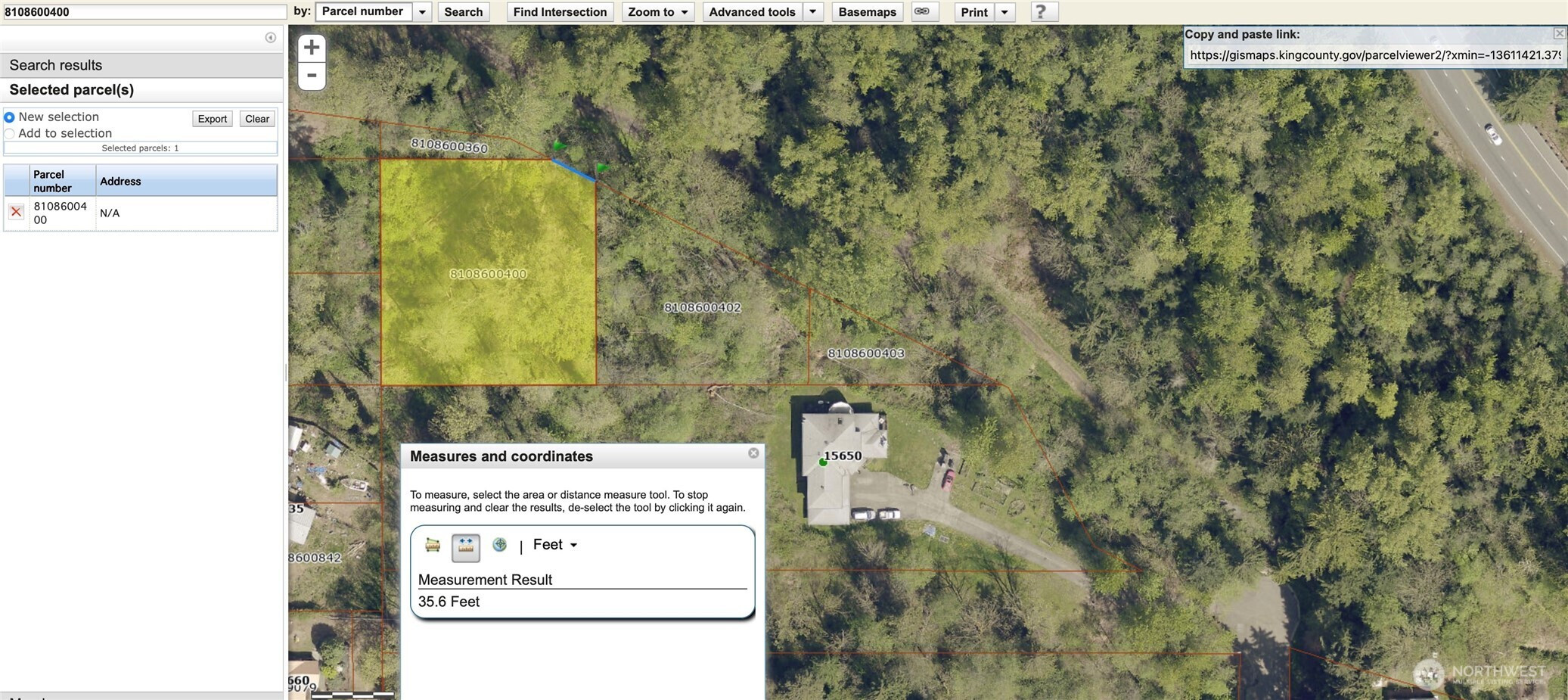Open the help question mark
This screenshot has width=1568, height=700.
coord(1041,11)
